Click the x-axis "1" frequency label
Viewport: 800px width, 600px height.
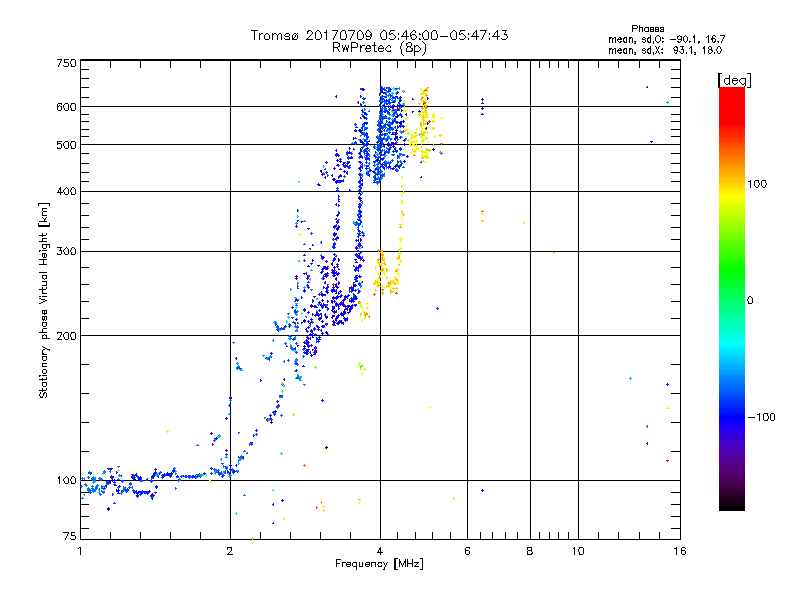pos(80,551)
